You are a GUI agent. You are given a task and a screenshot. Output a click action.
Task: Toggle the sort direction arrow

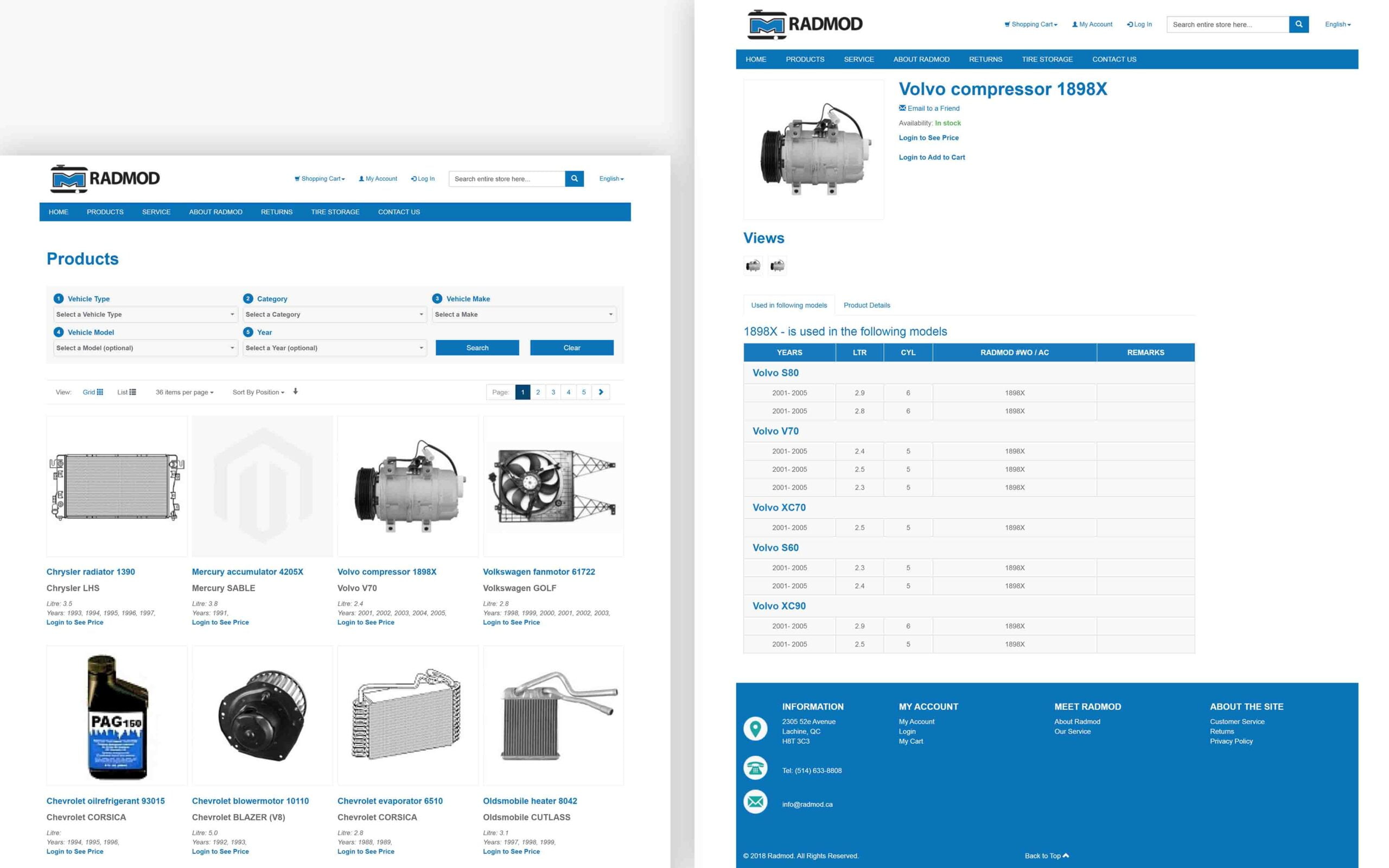click(296, 392)
